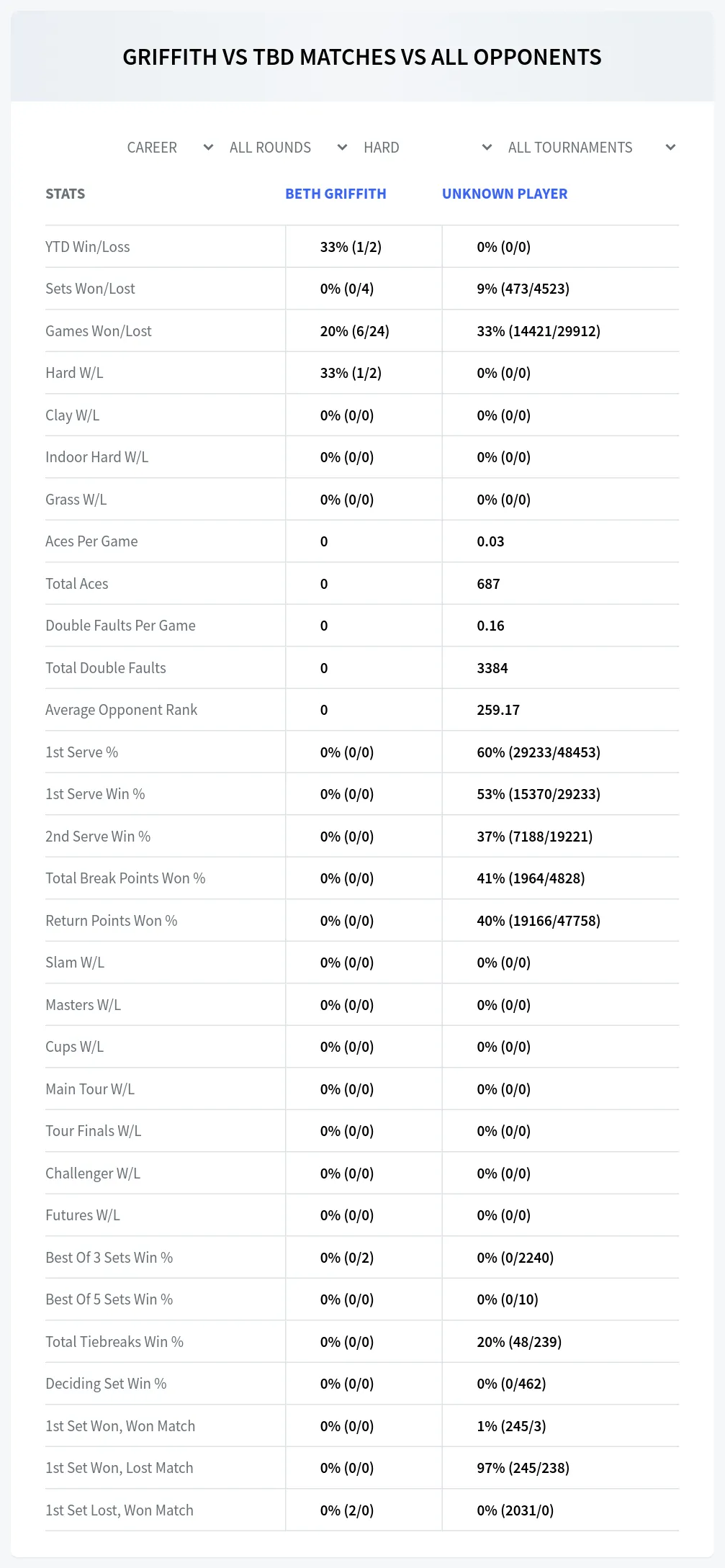
Task: Click the Games Won/Lost row label
Action: pyautogui.click(x=99, y=331)
